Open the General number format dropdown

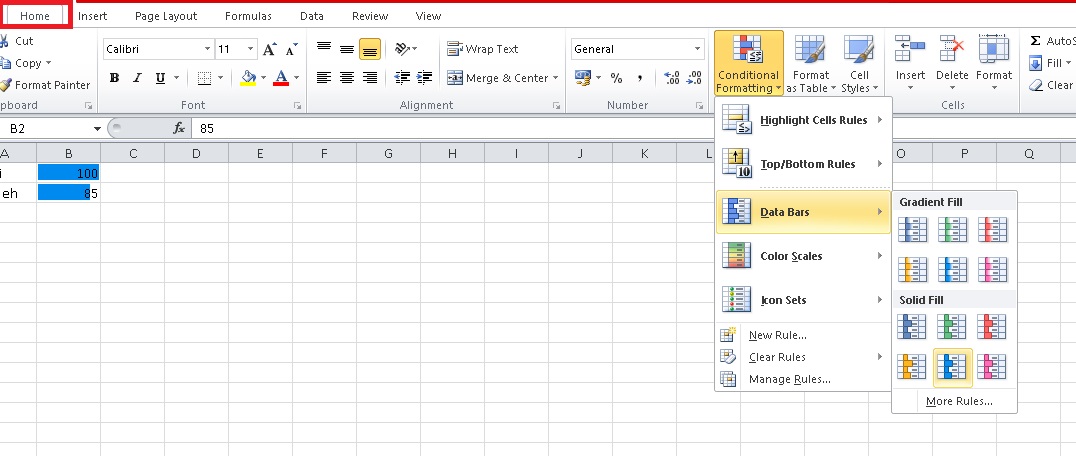698,49
